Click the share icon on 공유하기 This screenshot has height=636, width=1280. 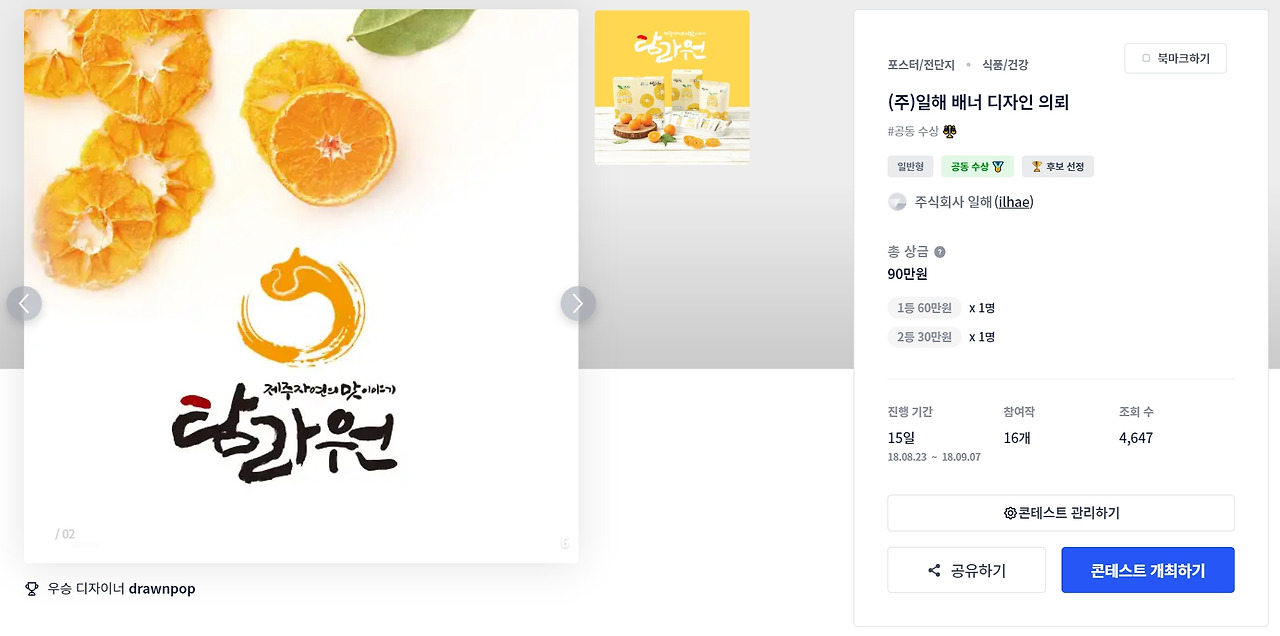934,571
